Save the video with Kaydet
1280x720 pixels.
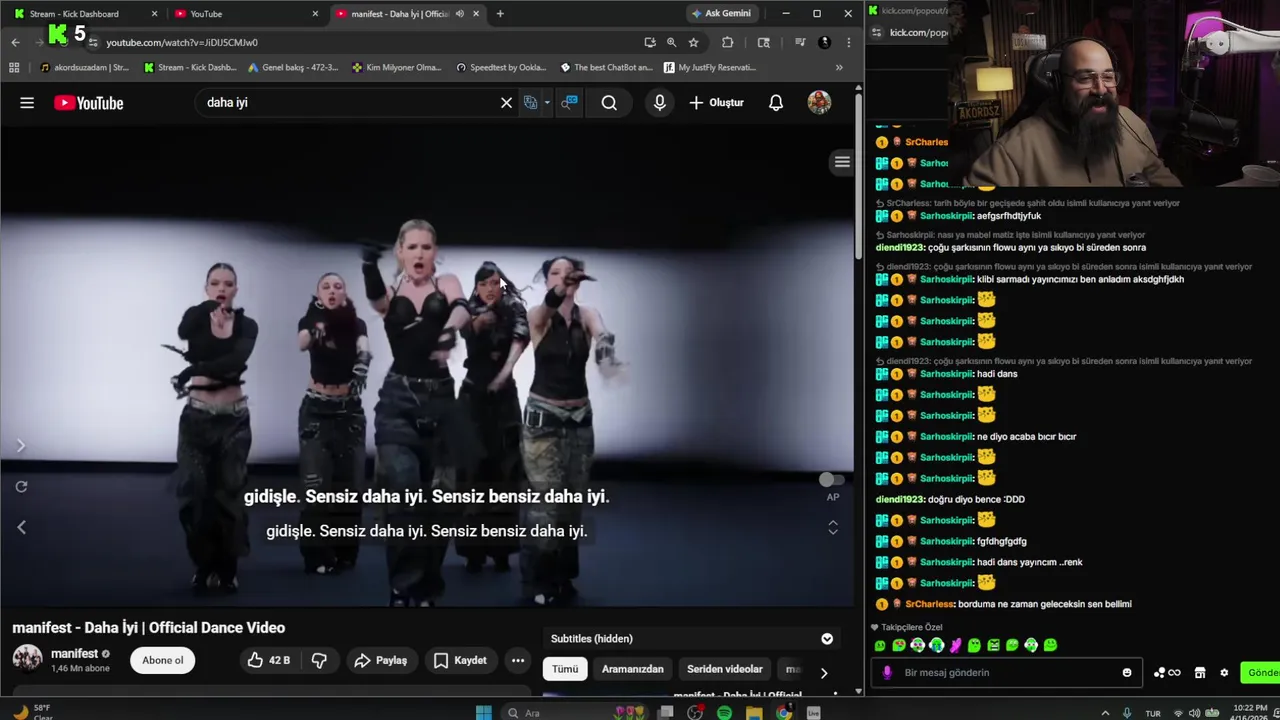tap(460, 660)
